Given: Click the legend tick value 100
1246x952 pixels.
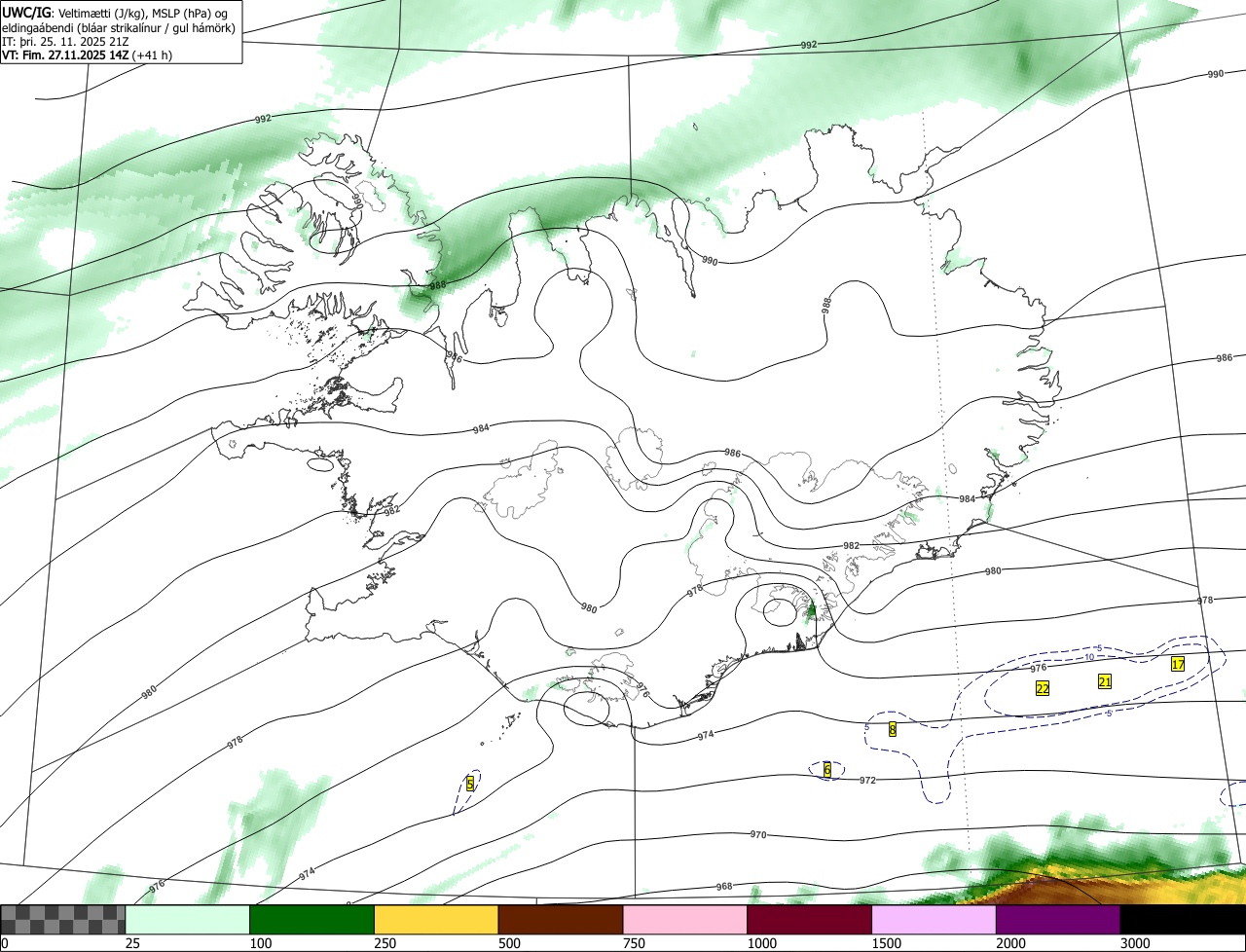Looking at the screenshot, I should 261,943.
